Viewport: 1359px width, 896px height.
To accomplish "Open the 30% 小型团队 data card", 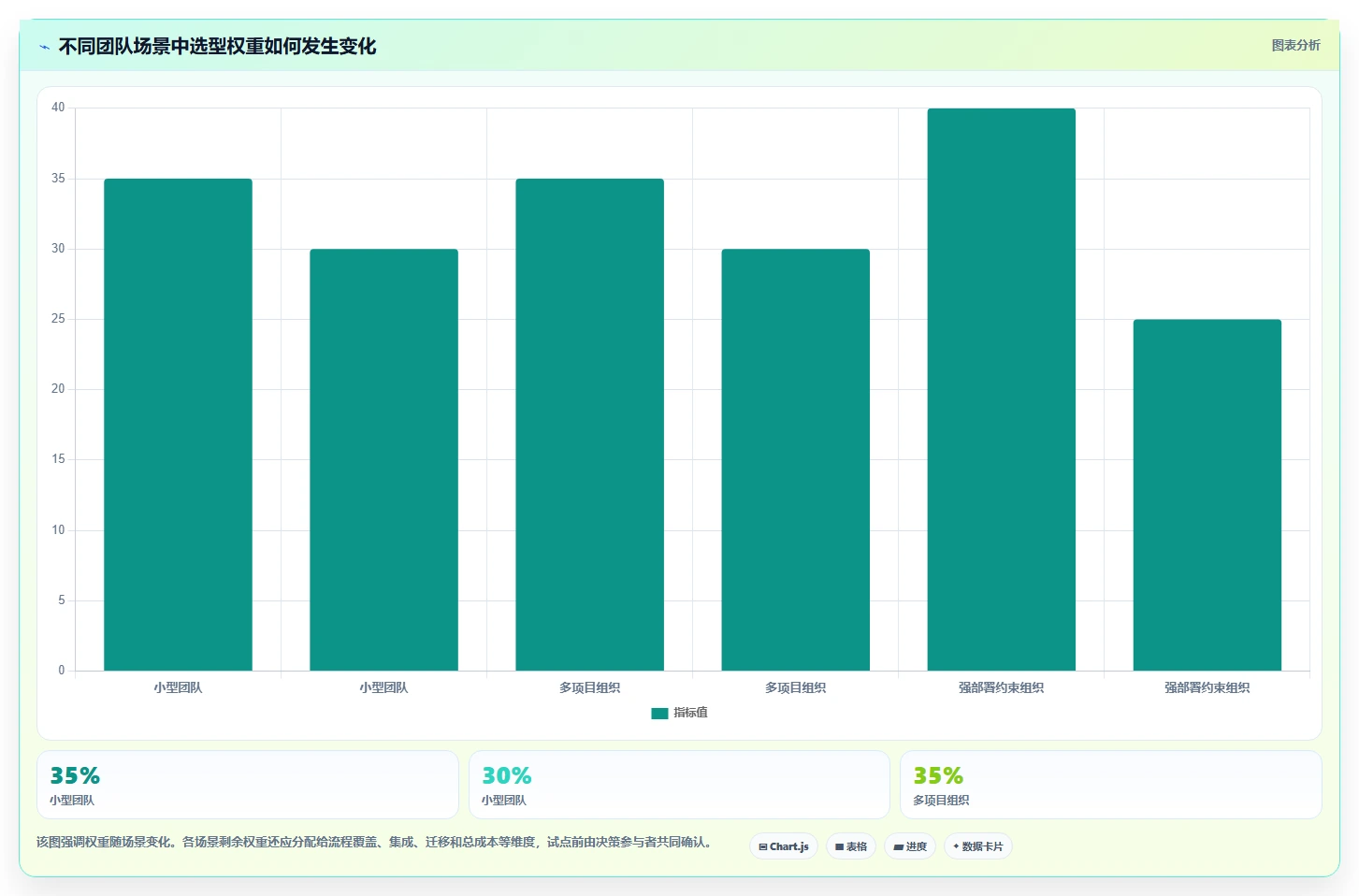I will click(x=679, y=785).
